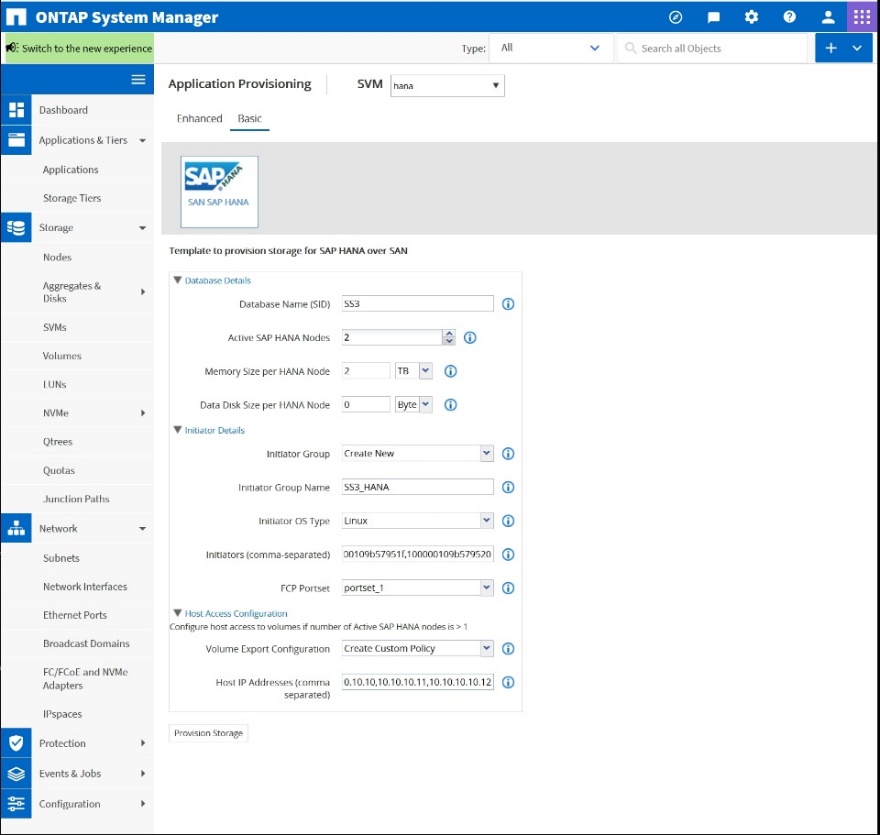Open the SVM hana dropdown
Viewport: 880px width, 835px height.
pyautogui.click(x=447, y=85)
